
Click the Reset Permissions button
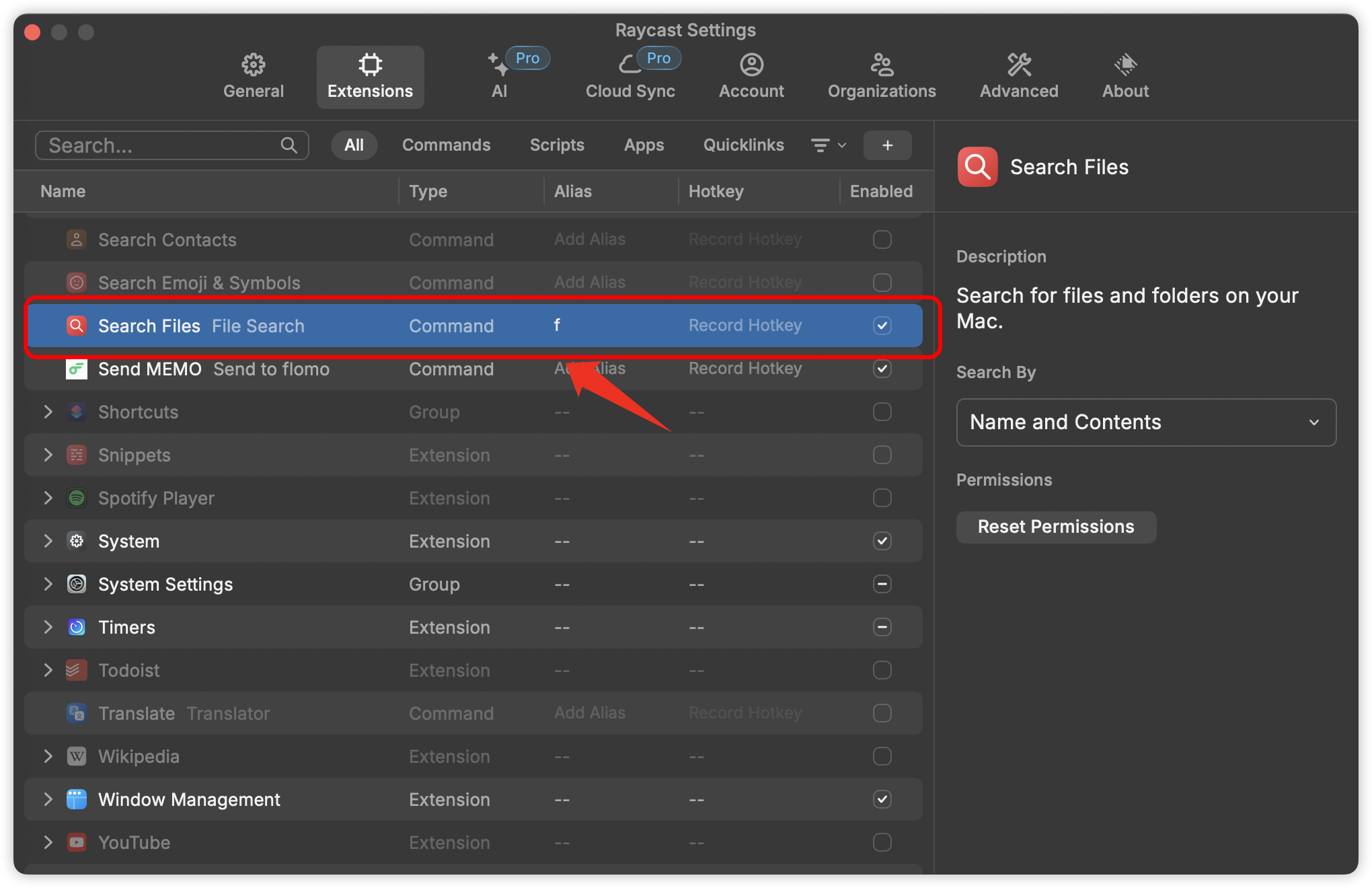[x=1055, y=527]
